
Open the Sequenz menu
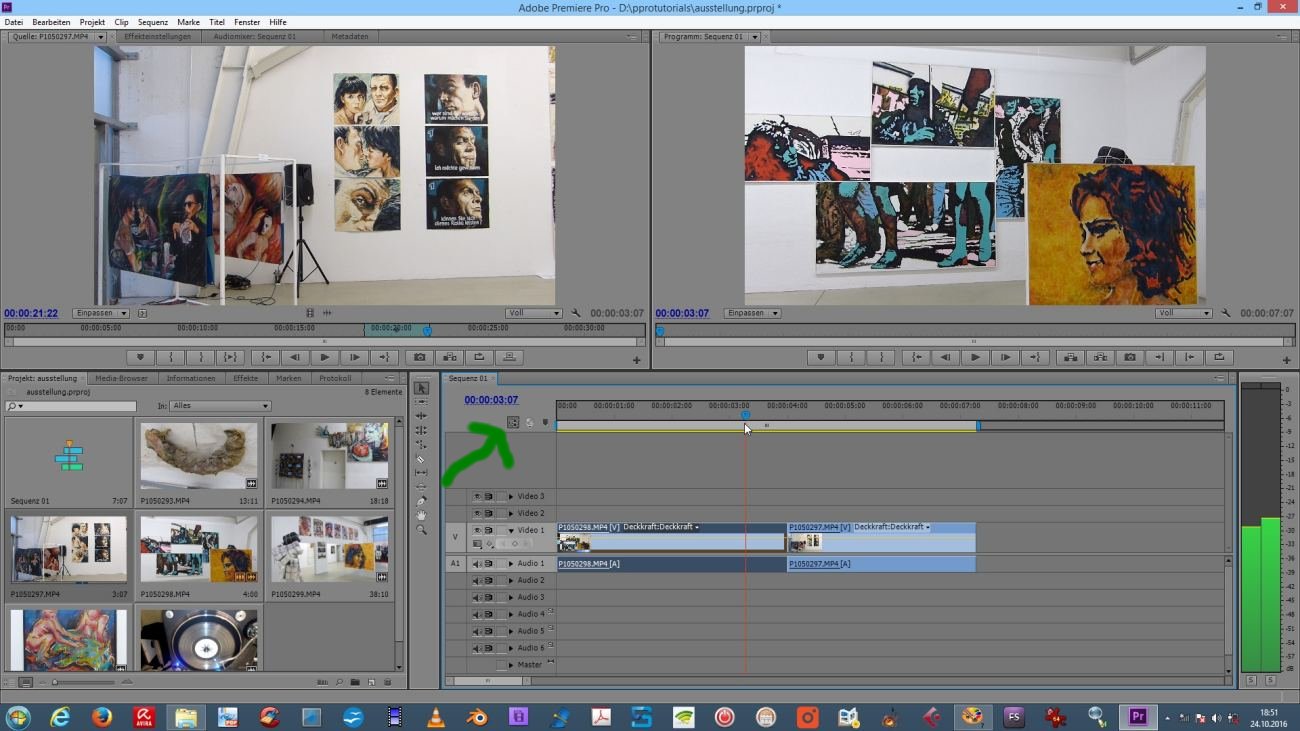[x=153, y=22]
